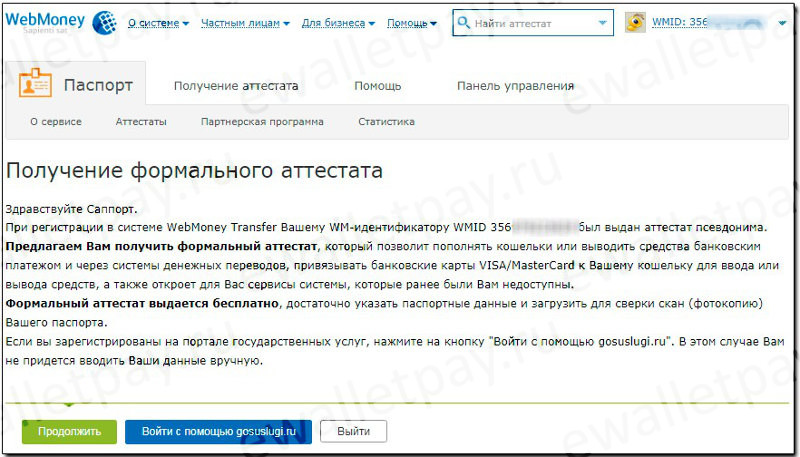
Task: Open the Помощь dropdown in top bar
Action: (x=412, y=23)
